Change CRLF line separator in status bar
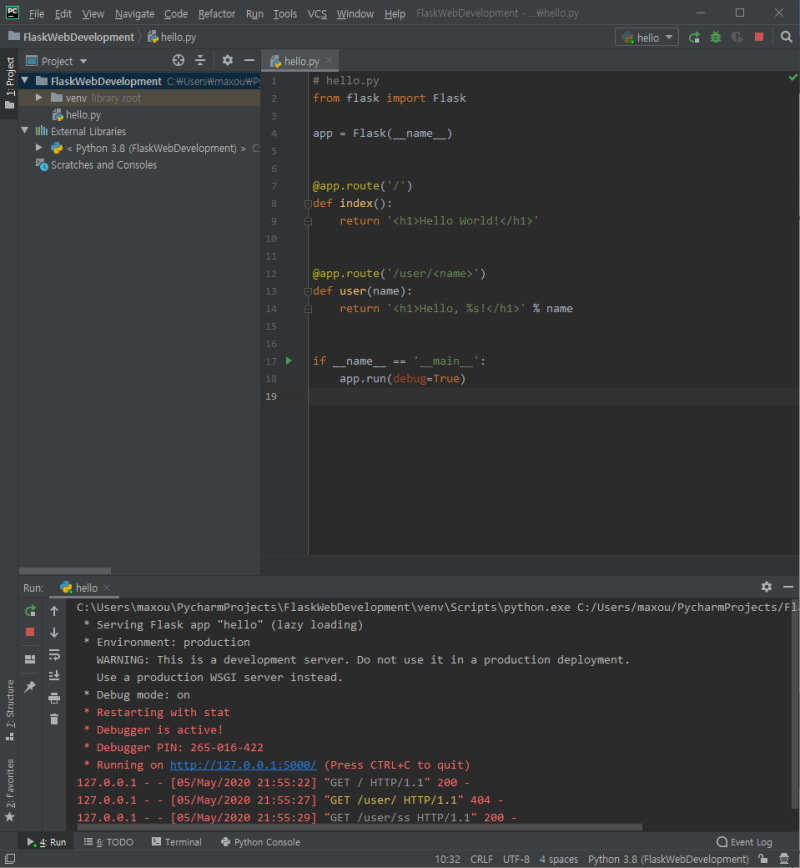Viewport: 800px width, 868px height. pos(481,859)
